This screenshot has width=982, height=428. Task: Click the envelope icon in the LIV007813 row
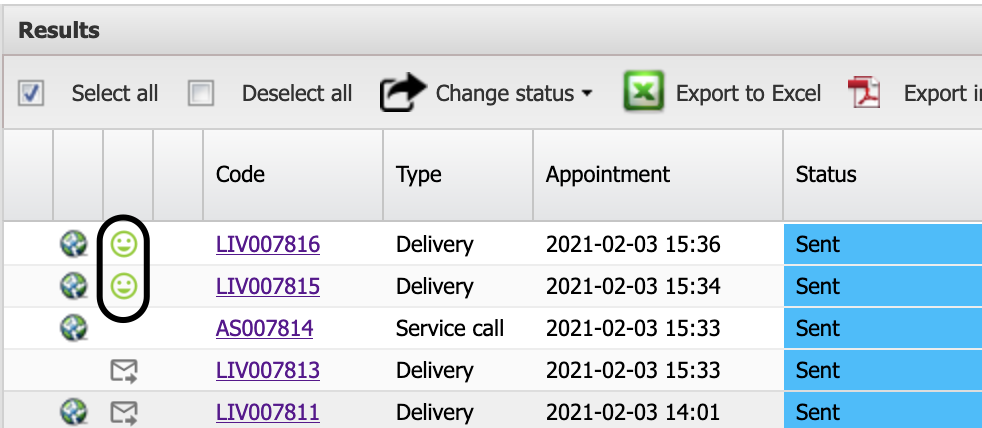coord(124,370)
